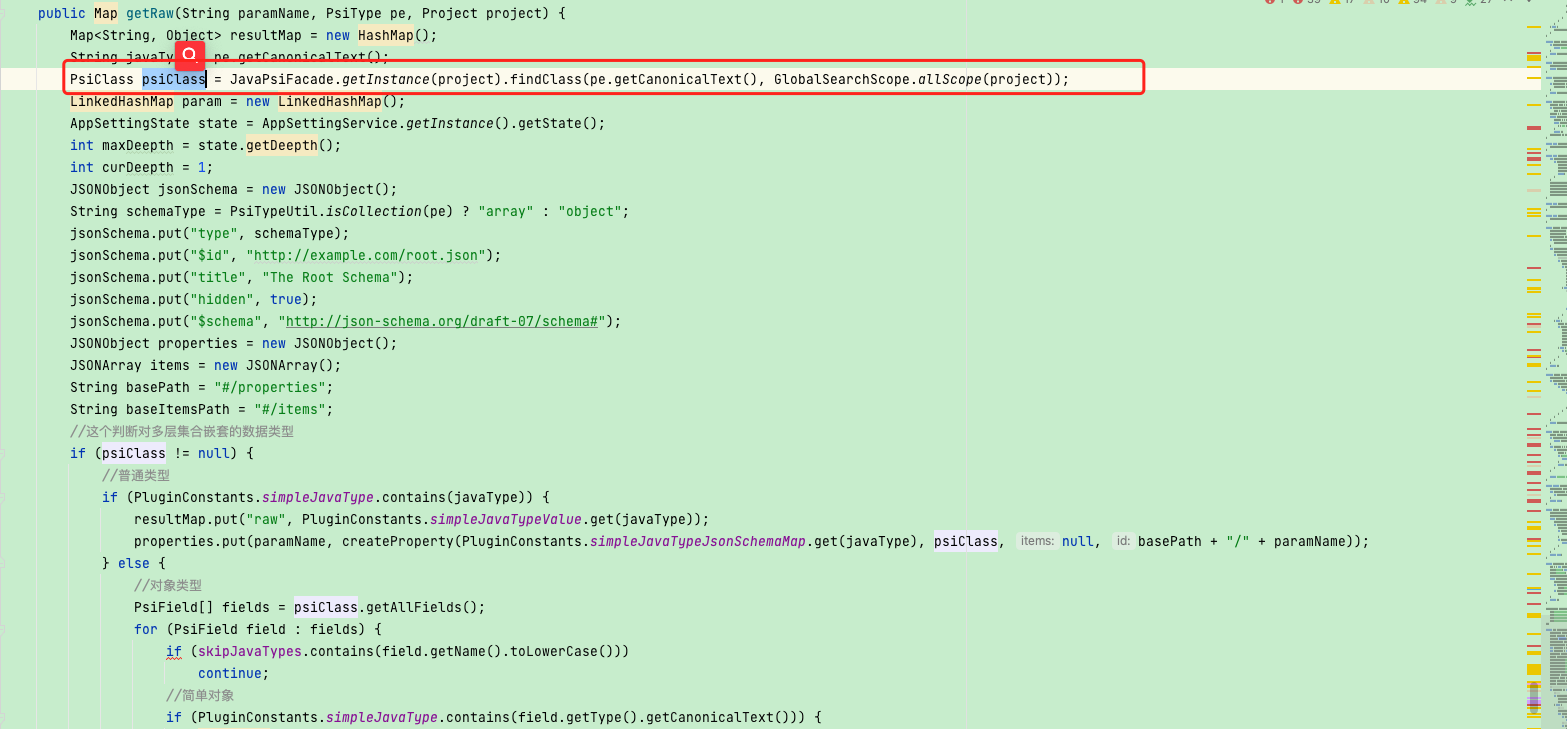Click the baseItemsPath variable declaration
Screen dimensions: 1567x729
(178, 409)
